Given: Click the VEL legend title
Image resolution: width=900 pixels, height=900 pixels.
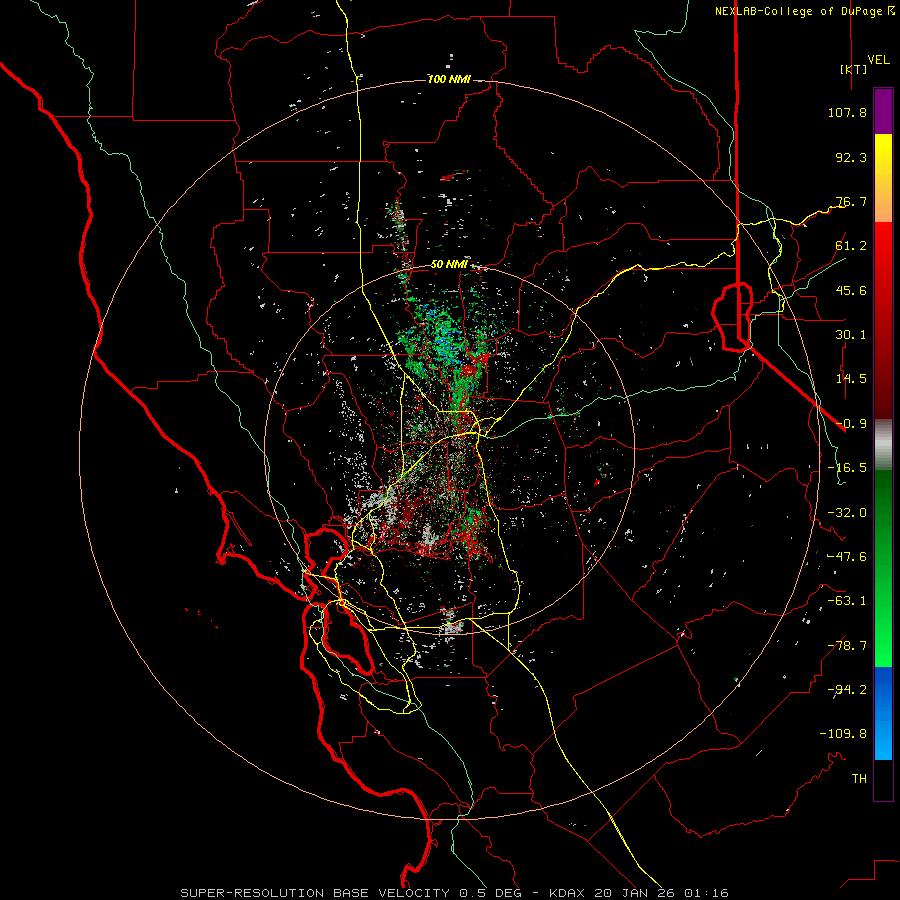Looking at the screenshot, I should click(878, 60).
